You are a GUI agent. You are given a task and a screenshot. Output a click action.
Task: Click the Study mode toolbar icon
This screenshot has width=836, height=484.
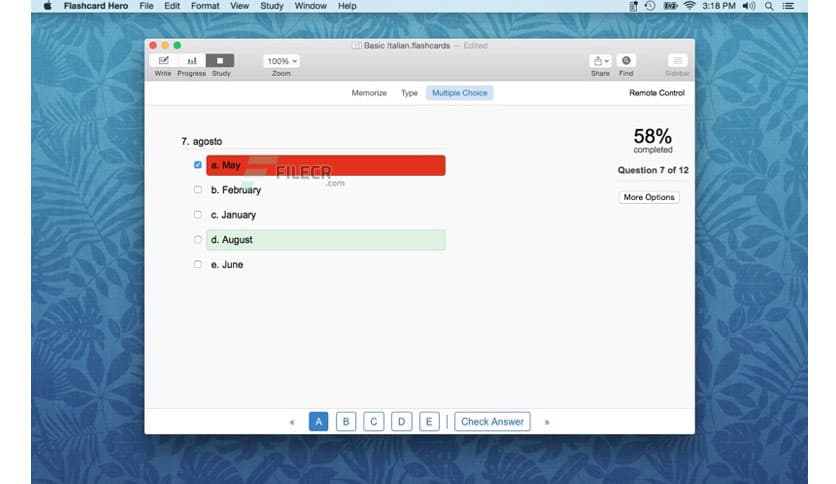pyautogui.click(x=220, y=61)
